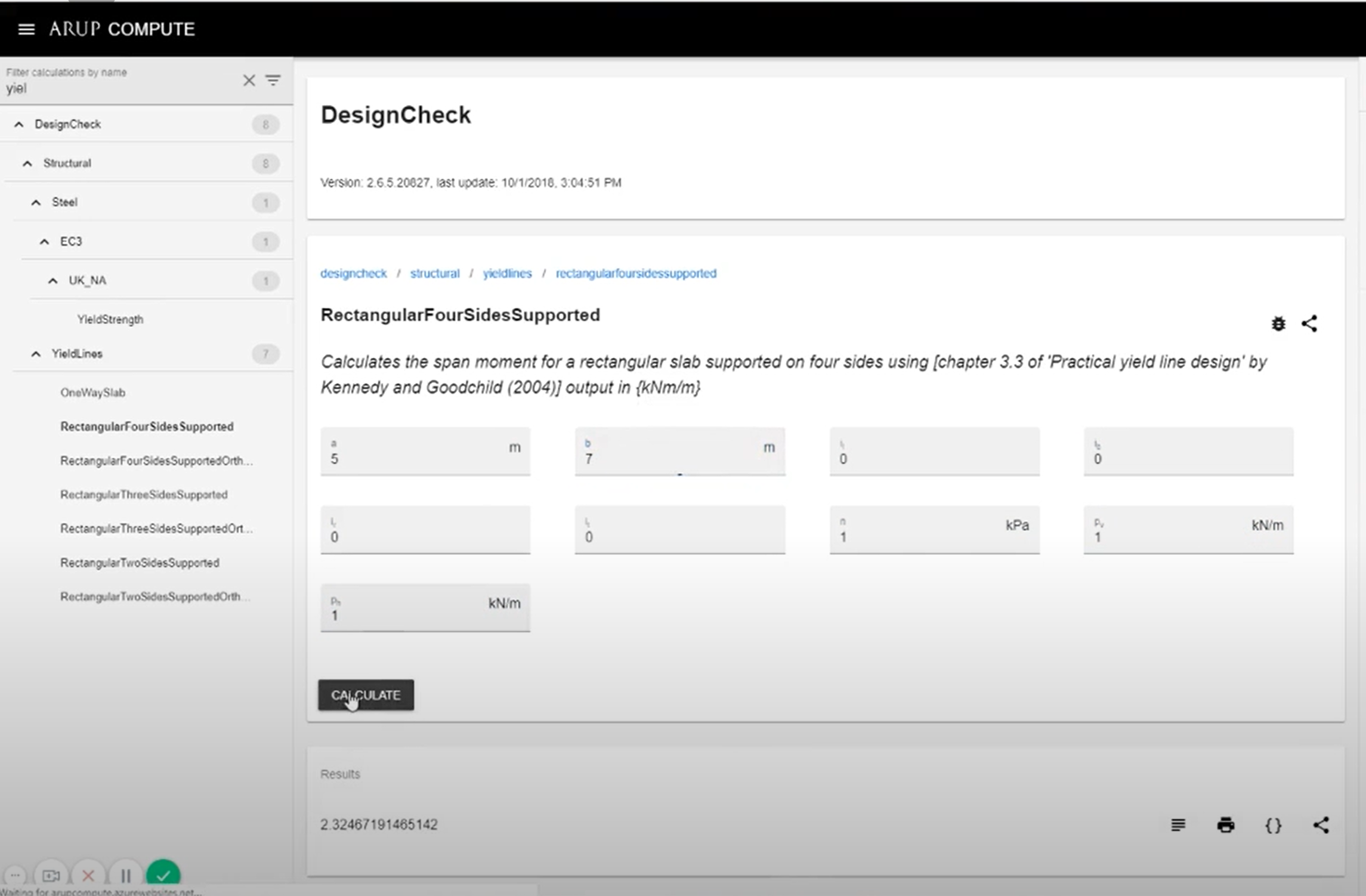Image resolution: width=1366 pixels, height=896 pixels.
Task: Click the red X in the recorder toolbar
Action: 88,876
